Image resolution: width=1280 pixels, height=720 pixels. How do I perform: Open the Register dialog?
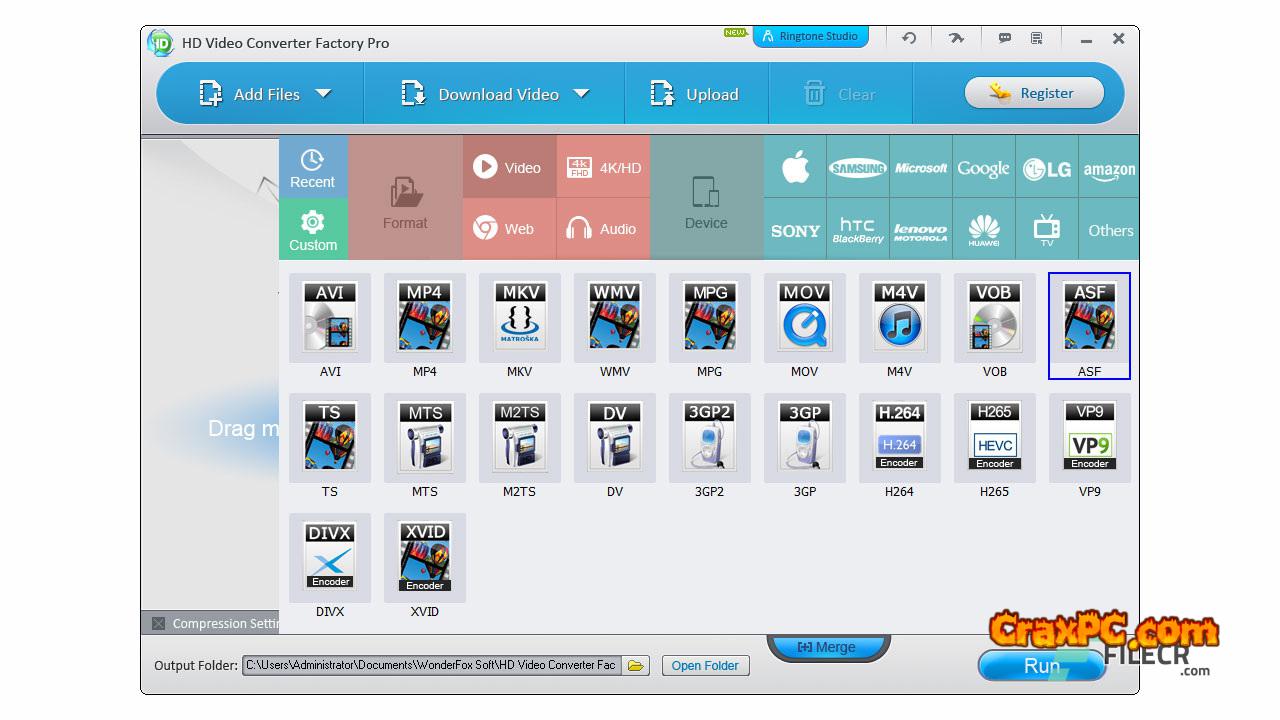[x=1034, y=93]
